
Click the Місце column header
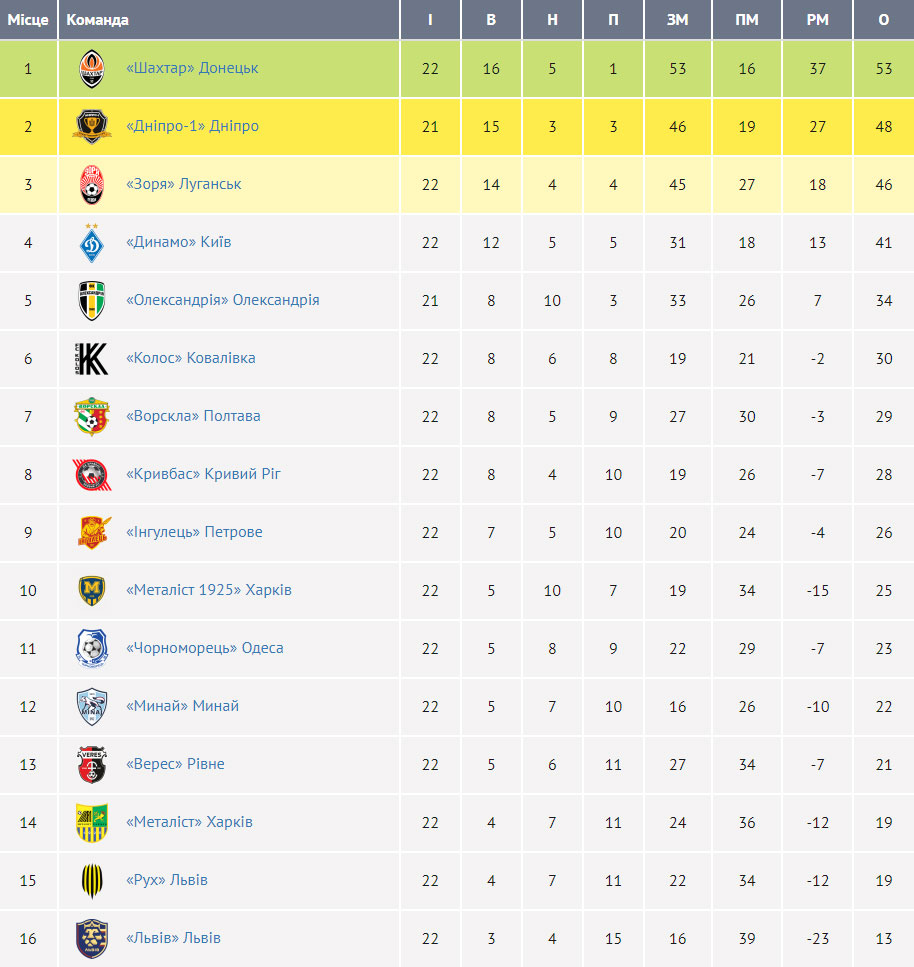pyautogui.click(x=28, y=20)
